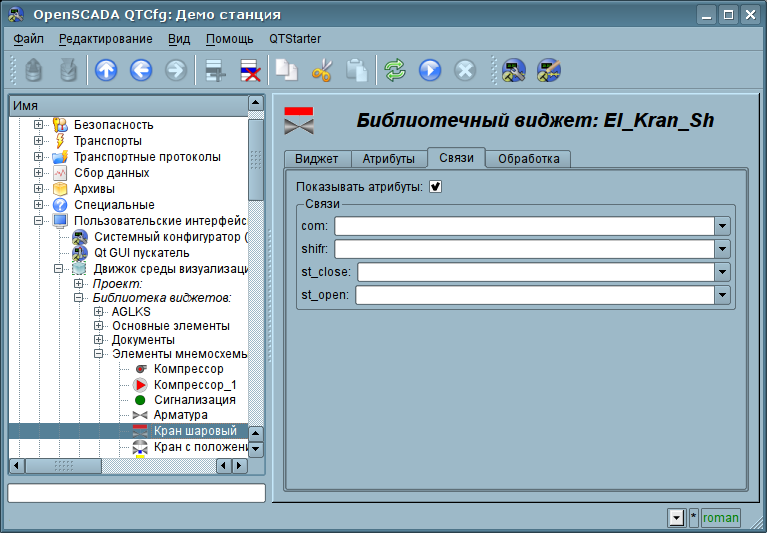This screenshot has width=767, height=533.
Task: Open the 'Редактирование' menu
Action: (105, 39)
